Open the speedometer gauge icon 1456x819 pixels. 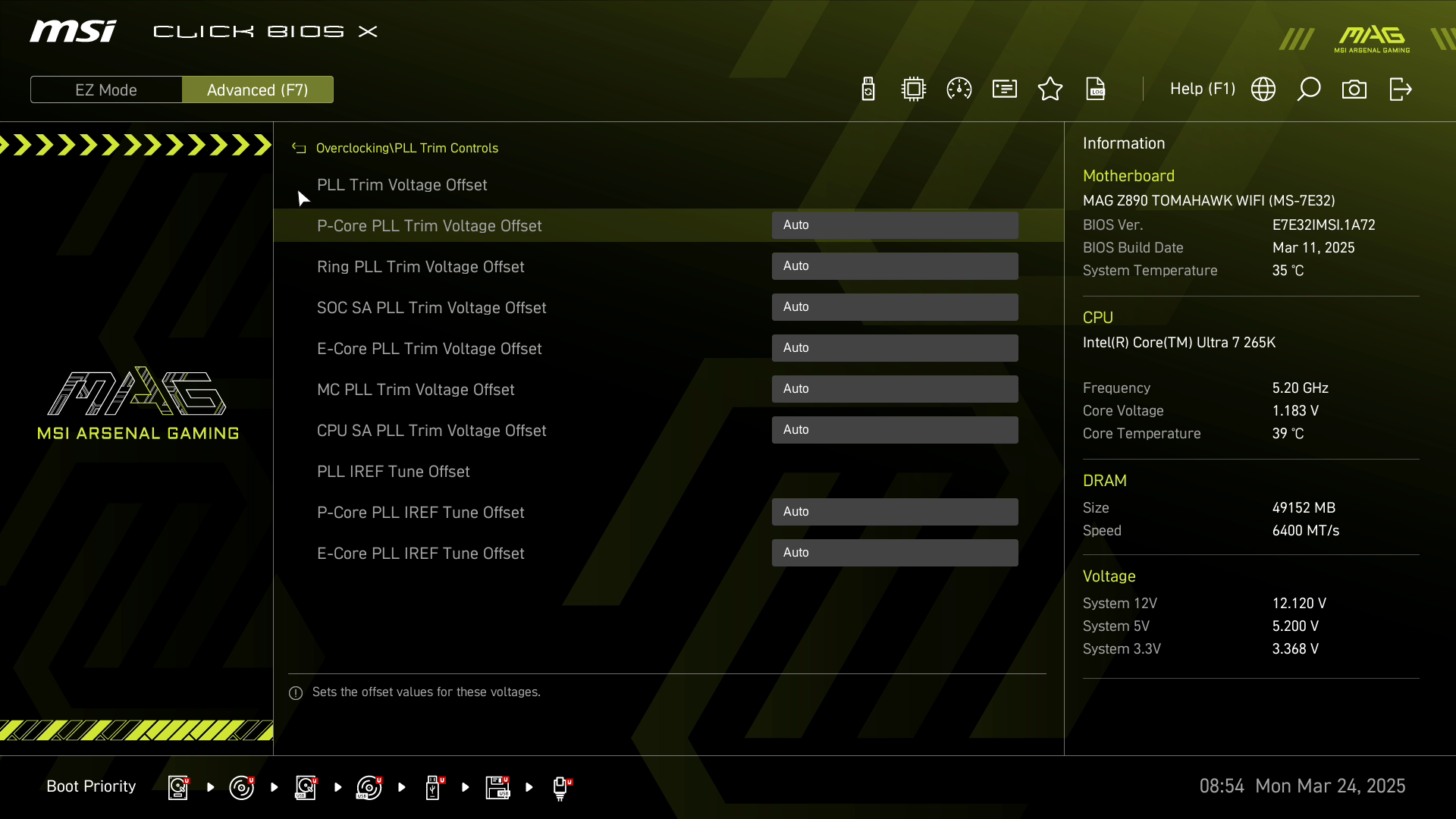coord(959,89)
